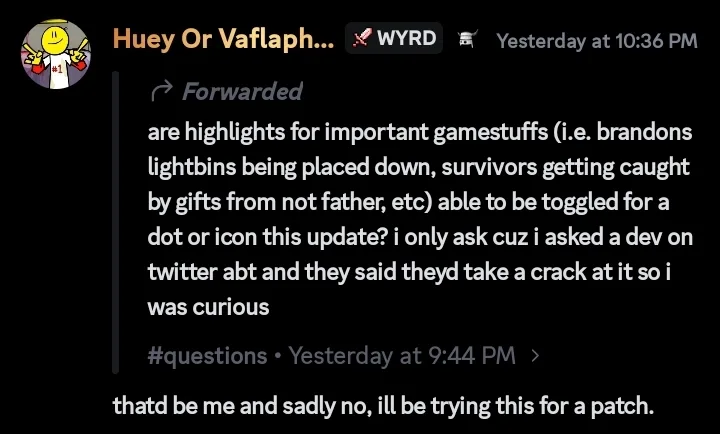720x434 pixels.
Task: Click the forwarded arrow icon
Action: point(160,92)
